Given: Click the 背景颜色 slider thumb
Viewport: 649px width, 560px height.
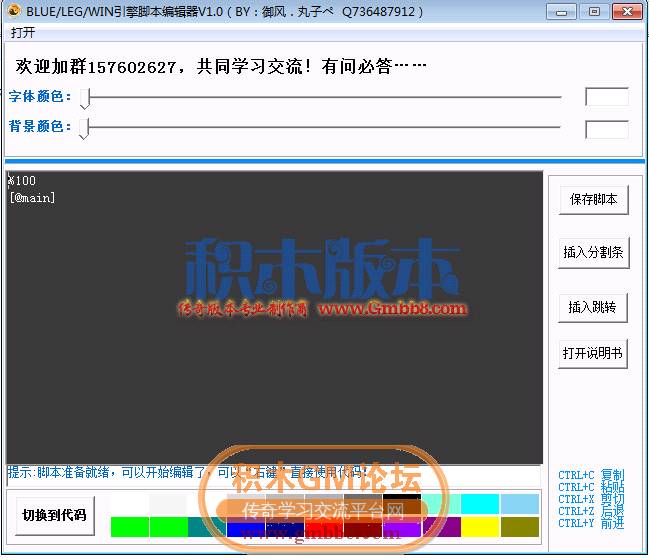Looking at the screenshot, I should point(84,129).
